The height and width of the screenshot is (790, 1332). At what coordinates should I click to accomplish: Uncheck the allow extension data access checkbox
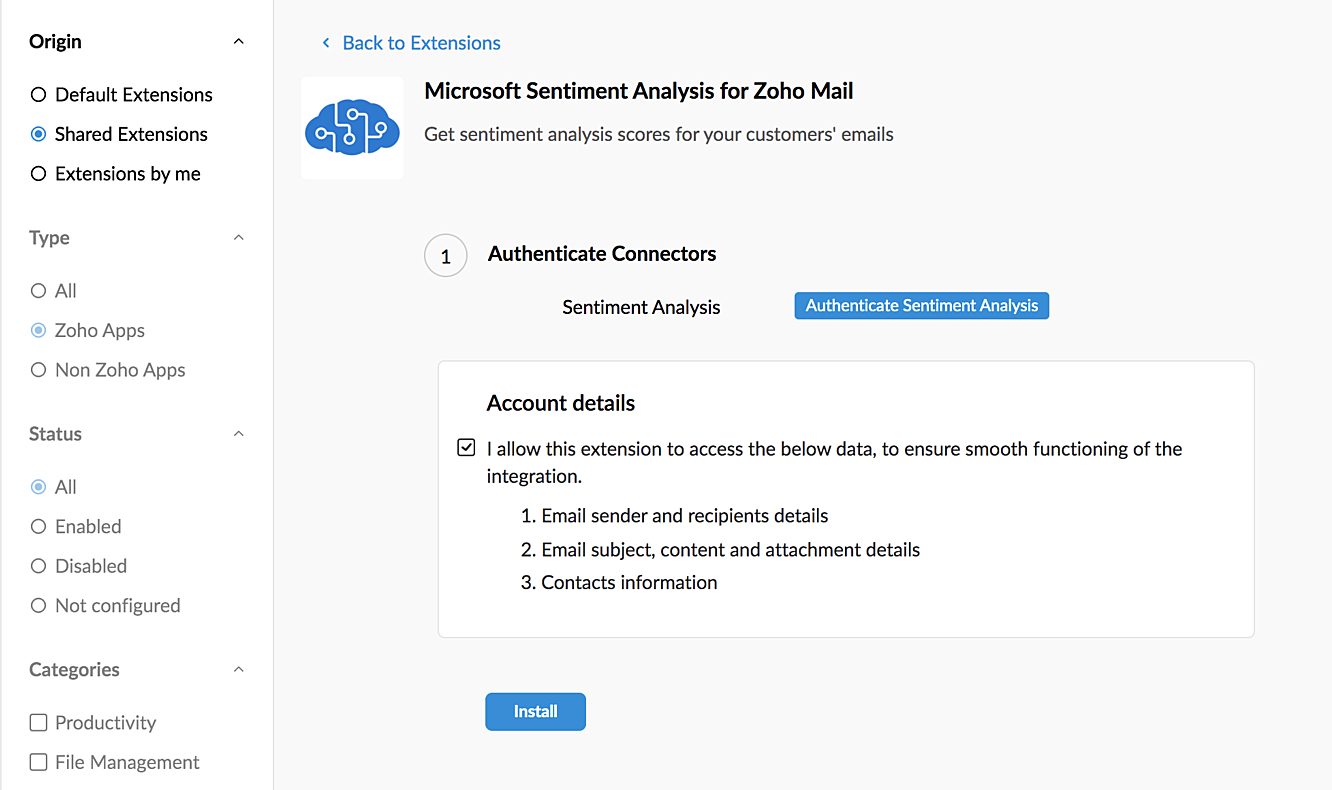466,448
